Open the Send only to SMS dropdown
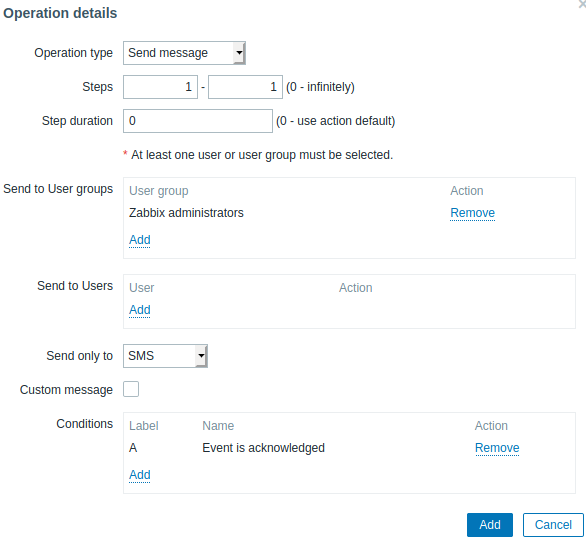 tap(165, 356)
